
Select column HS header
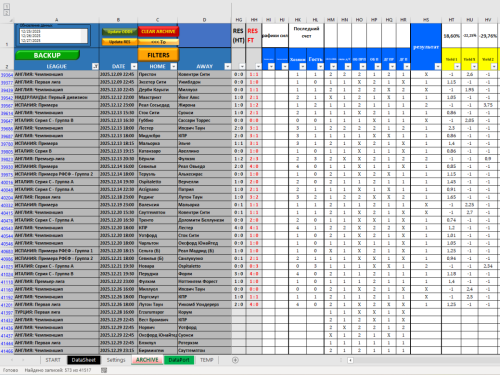click(426, 20)
